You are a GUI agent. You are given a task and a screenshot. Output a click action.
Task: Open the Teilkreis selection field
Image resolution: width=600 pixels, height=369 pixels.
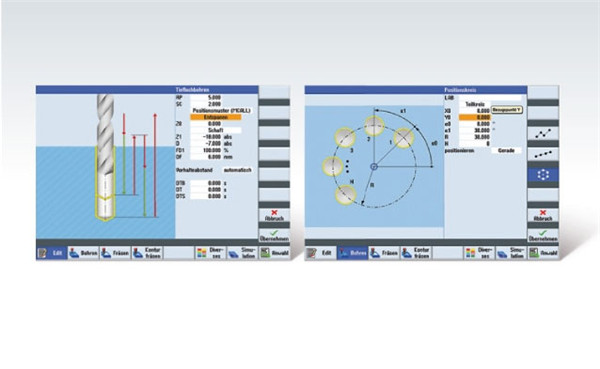(475, 104)
